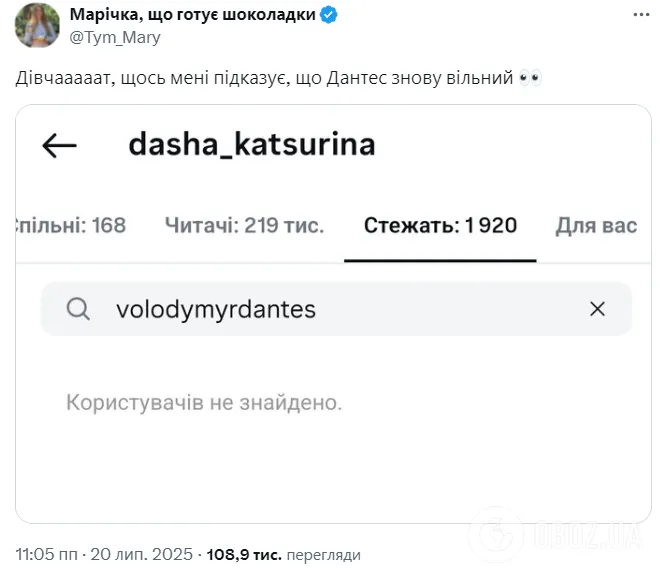
Task: Open the @Tym_Mary handle link
Action: [x=115, y=37]
